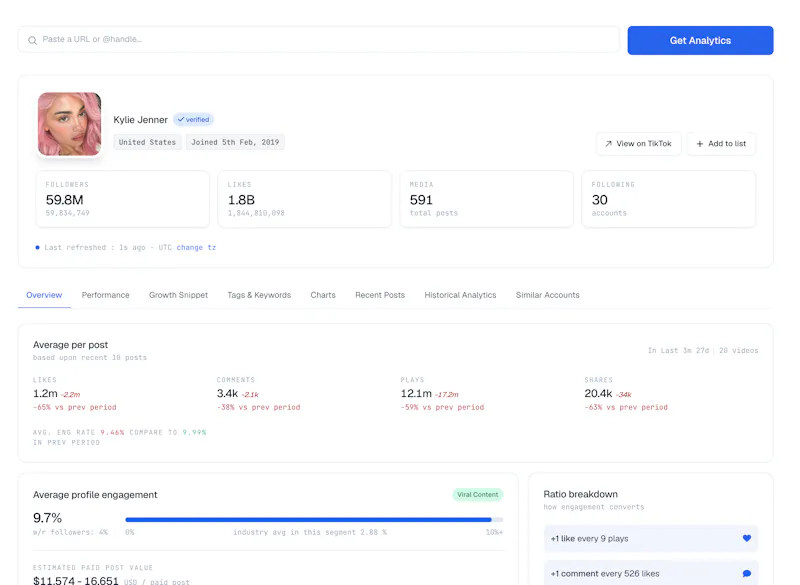Click the blue dot next to Last refreshed
Viewport: 800px width, 585px height.
click(37, 247)
